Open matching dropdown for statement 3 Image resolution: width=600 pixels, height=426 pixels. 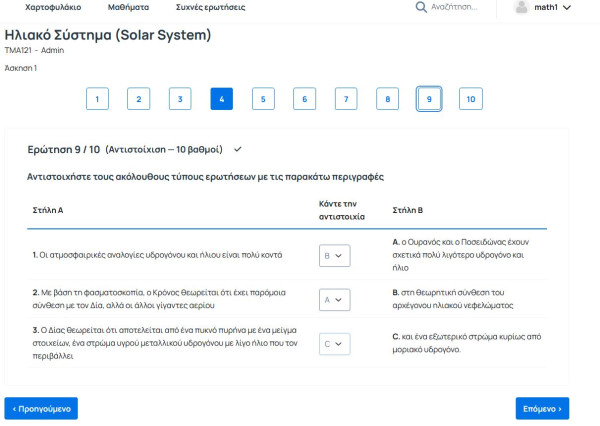(x=334, y=344)
